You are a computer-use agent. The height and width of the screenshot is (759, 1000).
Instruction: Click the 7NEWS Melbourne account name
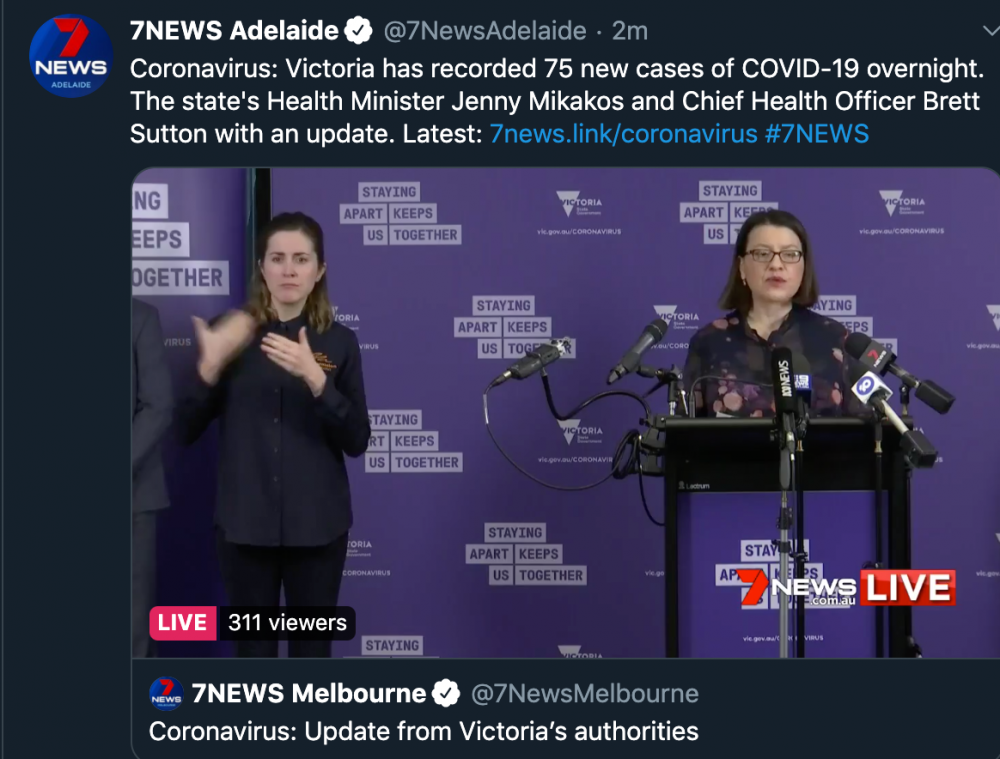[x=309, y=693]
